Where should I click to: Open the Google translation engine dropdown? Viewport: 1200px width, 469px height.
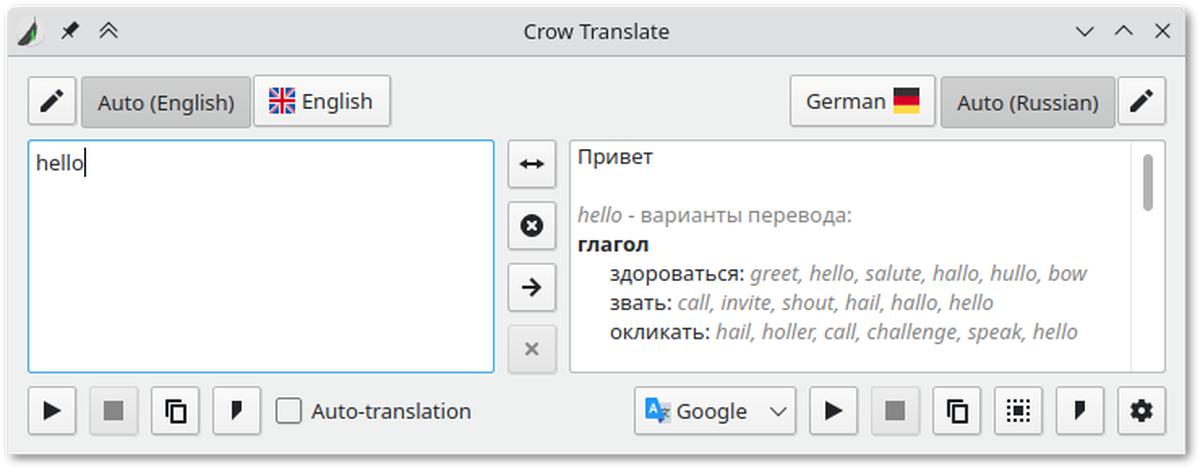click(715, 411)
